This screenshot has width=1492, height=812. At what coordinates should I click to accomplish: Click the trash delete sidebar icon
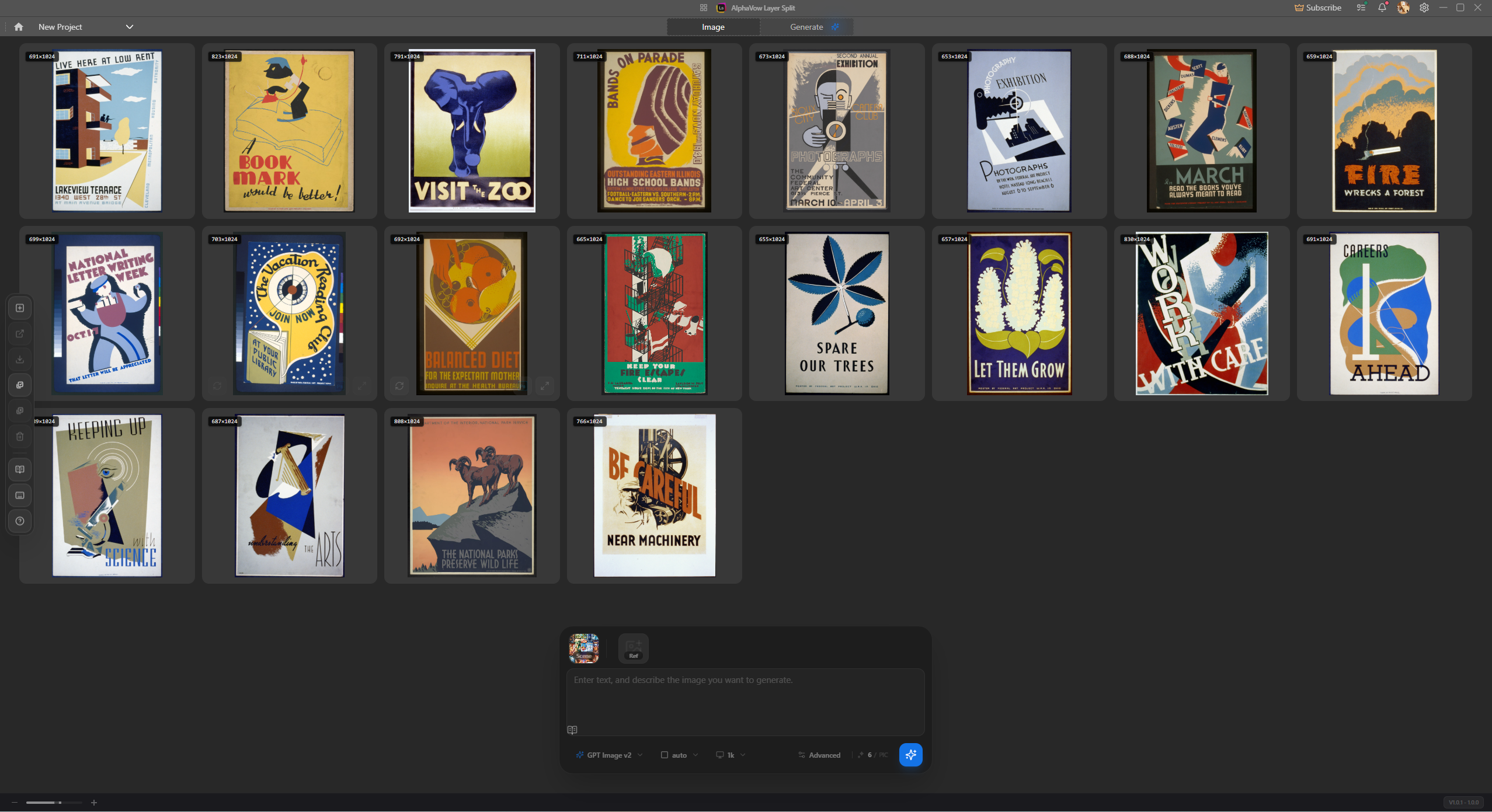(20, 437)
